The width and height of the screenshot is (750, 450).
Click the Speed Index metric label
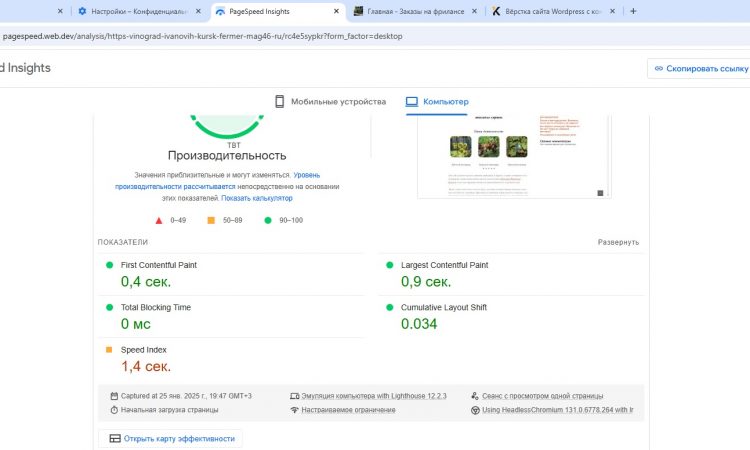click(143, 350)
